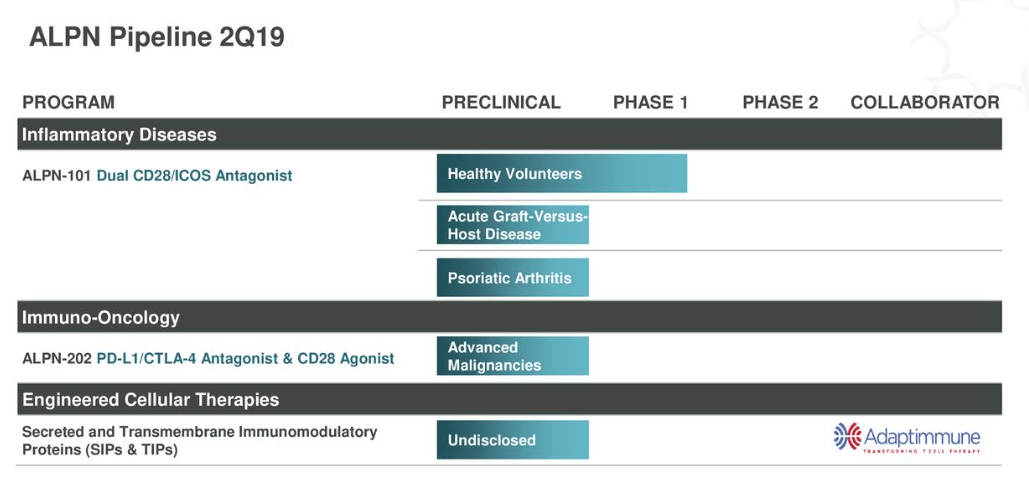The height and width of the screenshot is (484, 1029).
Task: Open PD-L1/CTLA-4 Antagonist & CD28 Agonist text
Action: click(x=245, y=358)
